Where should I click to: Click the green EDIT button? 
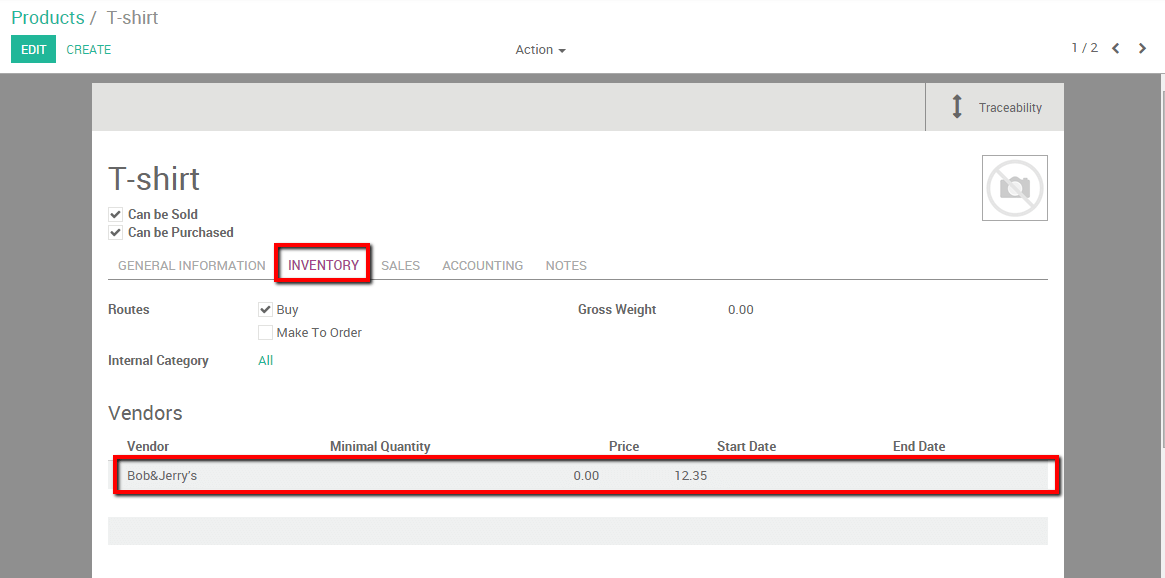[33, 48]
